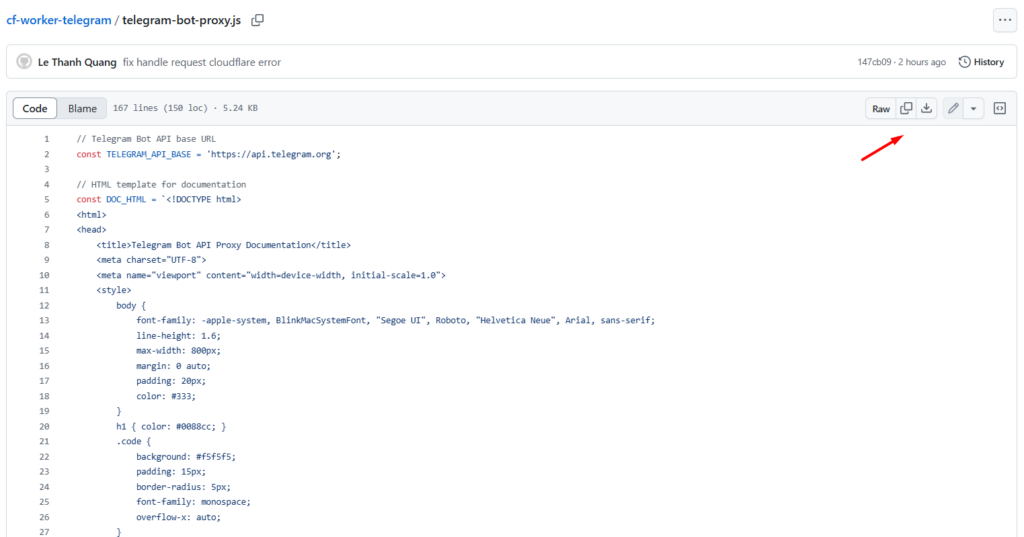Open cf-worker-telegram repository link
The width and height of the screenshot is (1024, 537).
pyautogui.click(x=59, y=20)
